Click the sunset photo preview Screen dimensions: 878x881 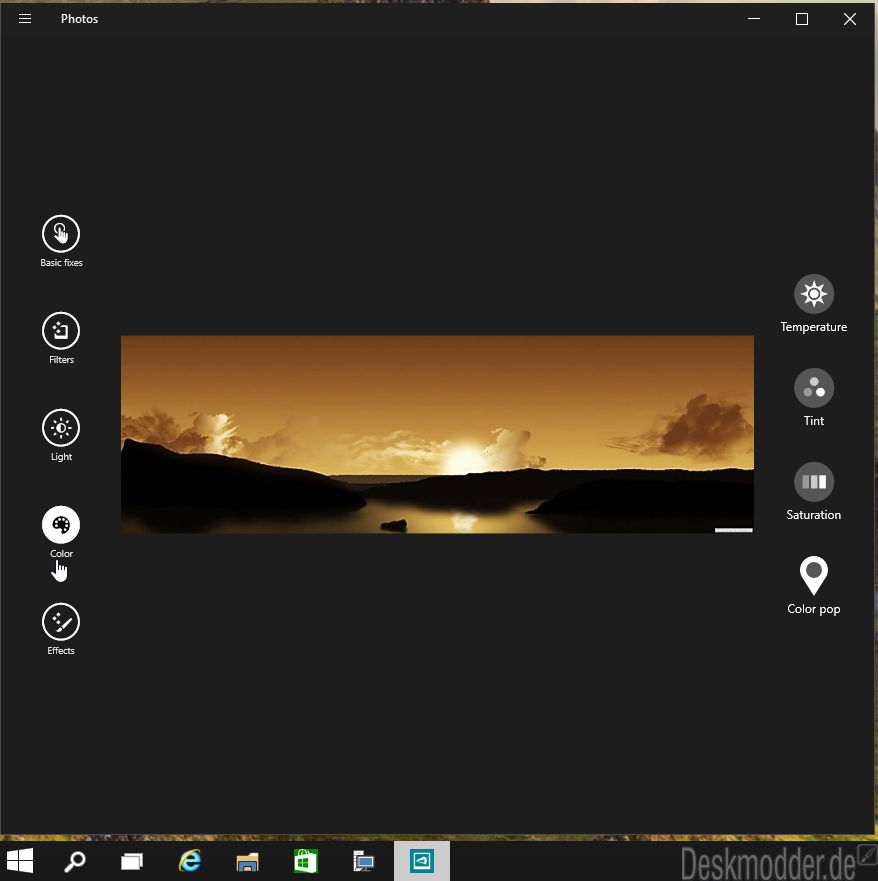(x=437, y=434)
